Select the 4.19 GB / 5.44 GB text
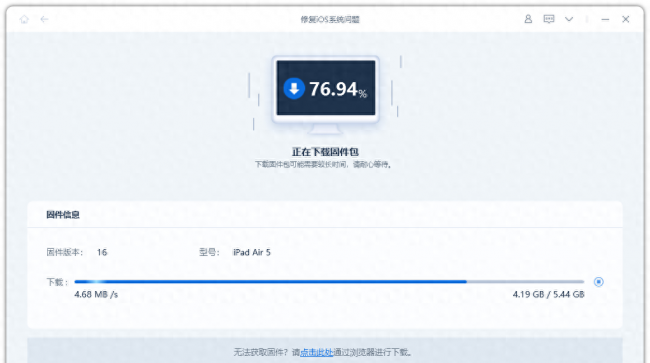 coord(548,295)
